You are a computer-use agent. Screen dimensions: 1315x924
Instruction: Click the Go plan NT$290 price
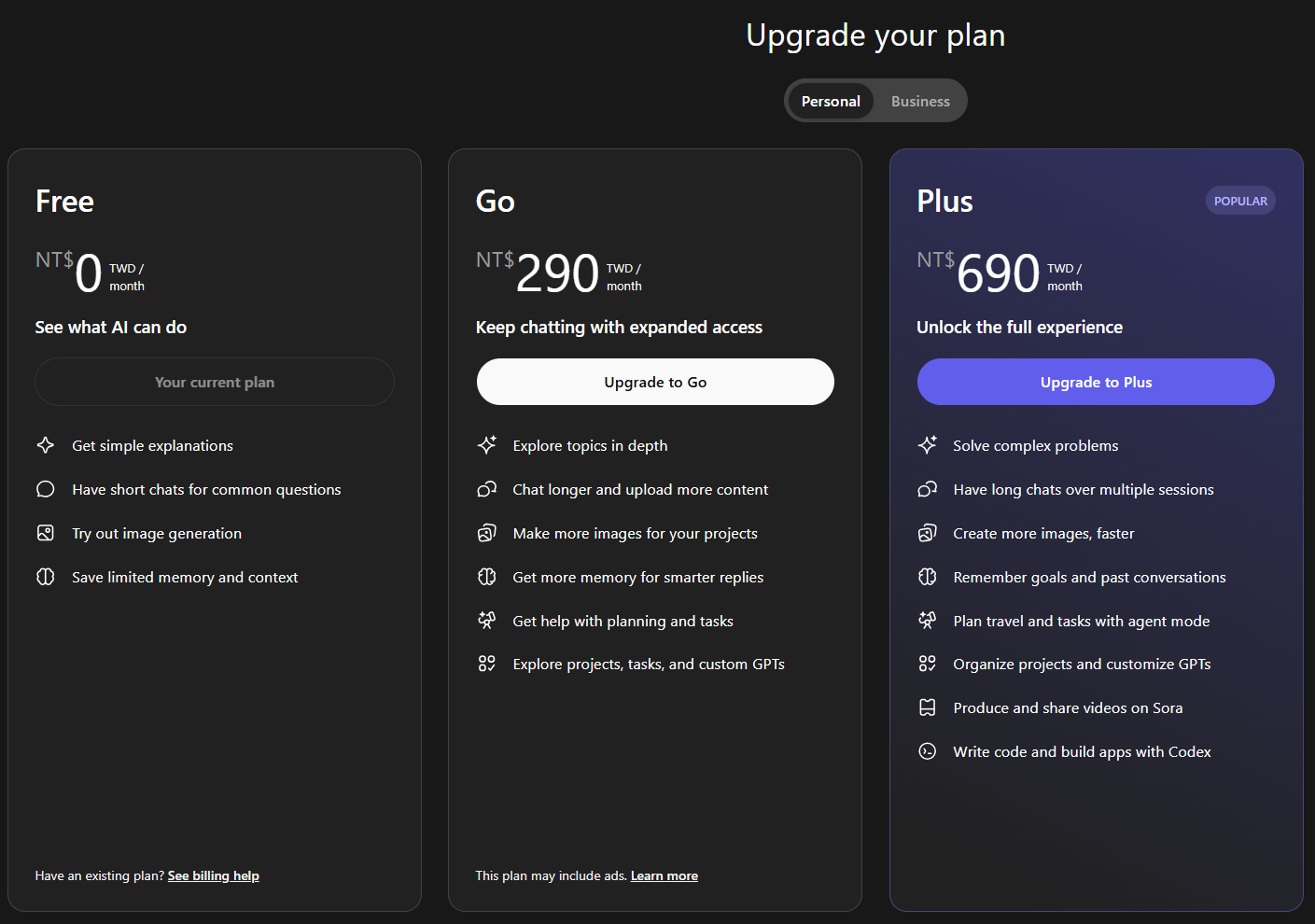(557, 273)
